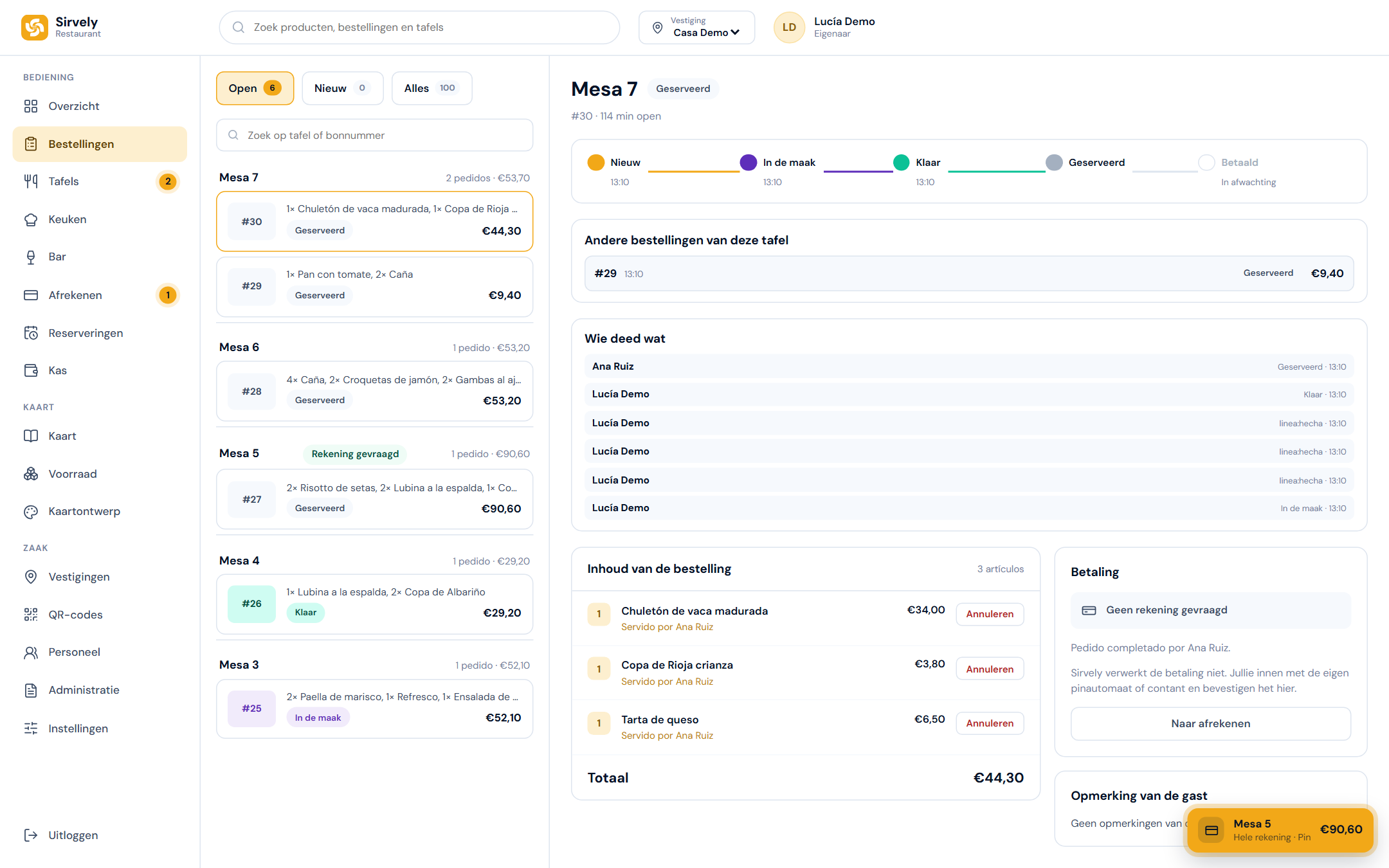
Task: Click the Naar afrekenen button
Action: click(x=1210, y=723)
